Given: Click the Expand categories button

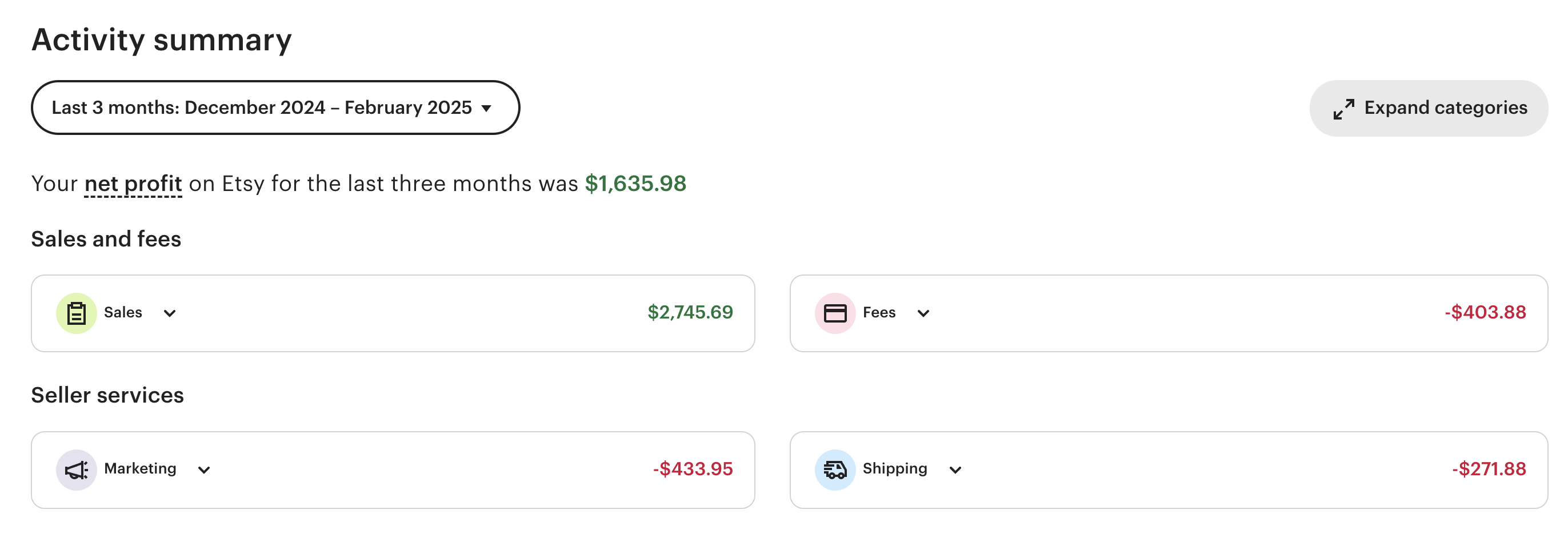Looking at the screenshot, I should click(1428, 109).
